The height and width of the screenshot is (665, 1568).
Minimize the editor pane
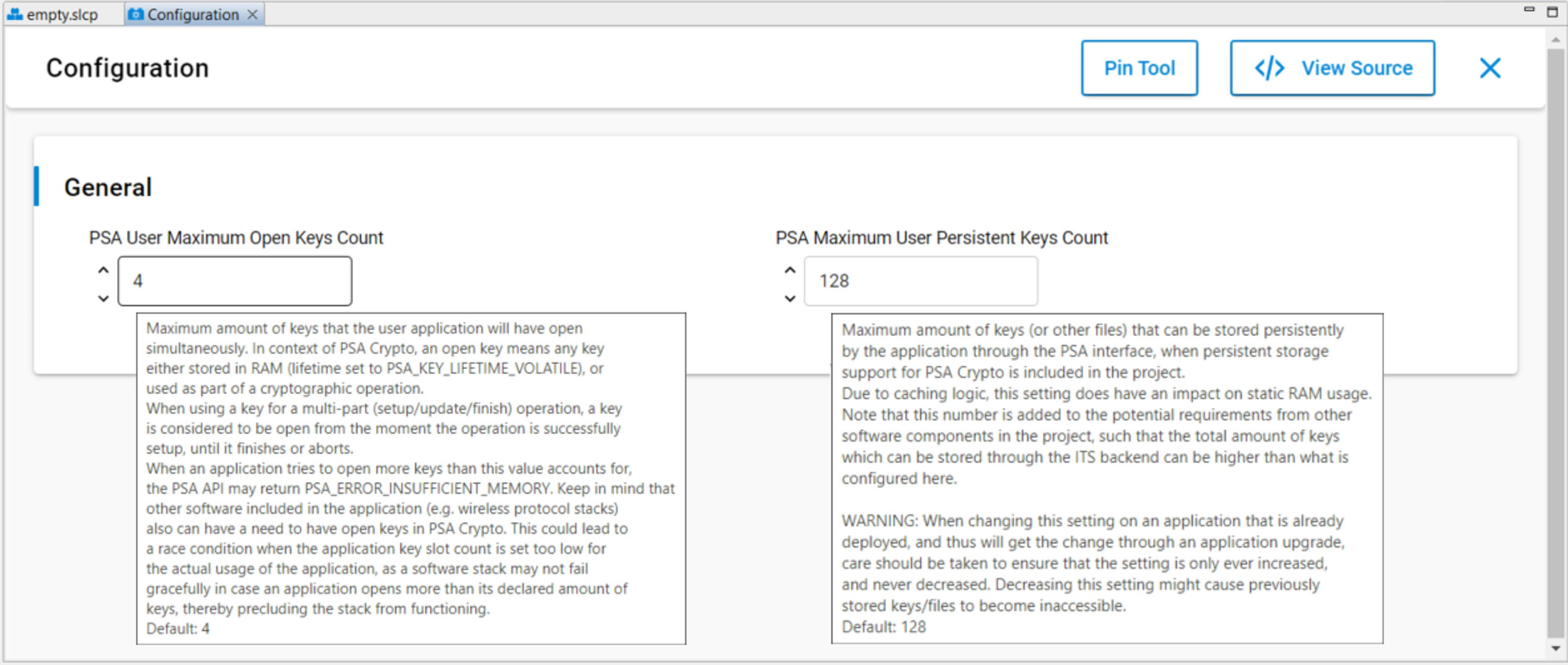pyautogui.click(x=1529, y=10)
